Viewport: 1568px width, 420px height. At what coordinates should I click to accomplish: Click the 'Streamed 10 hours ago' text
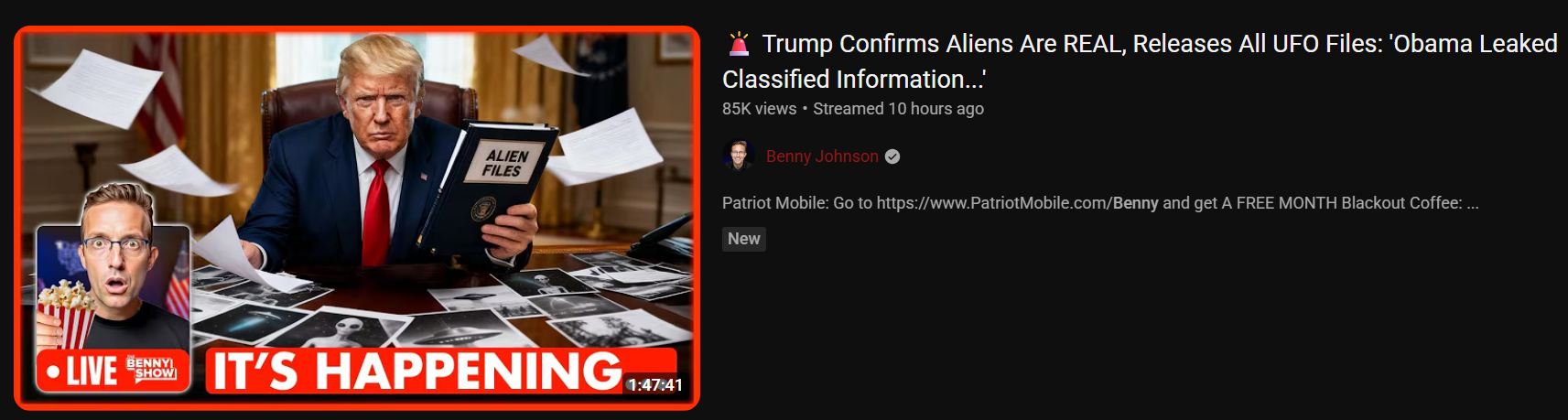click(899, 109)
